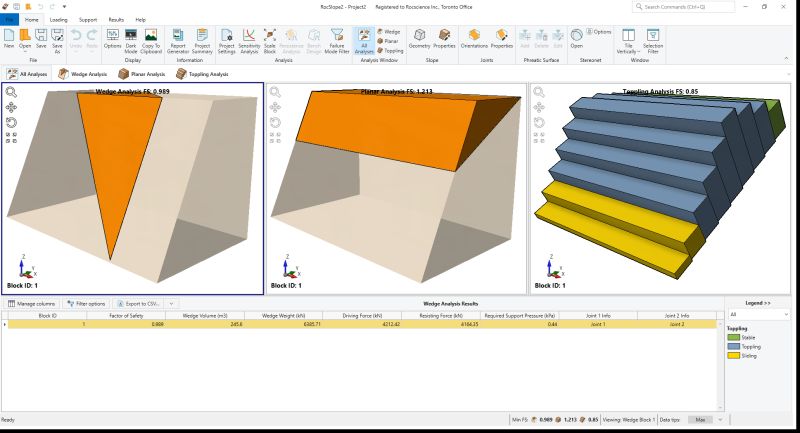800x433 pixels.
Task: Run Sensitivity Analysis
Action: (249, 41)
